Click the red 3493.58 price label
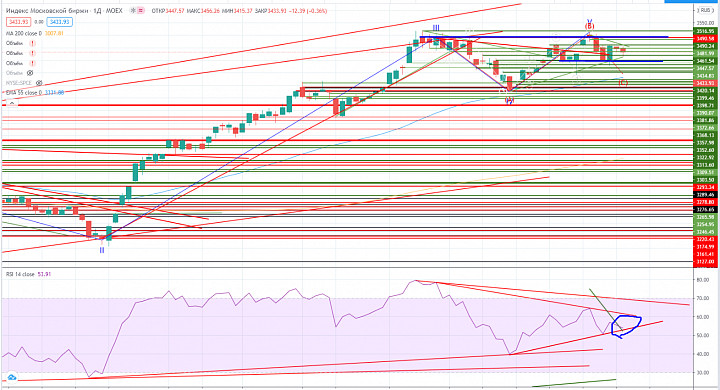The image size is (720, 390). click(705, 39)
